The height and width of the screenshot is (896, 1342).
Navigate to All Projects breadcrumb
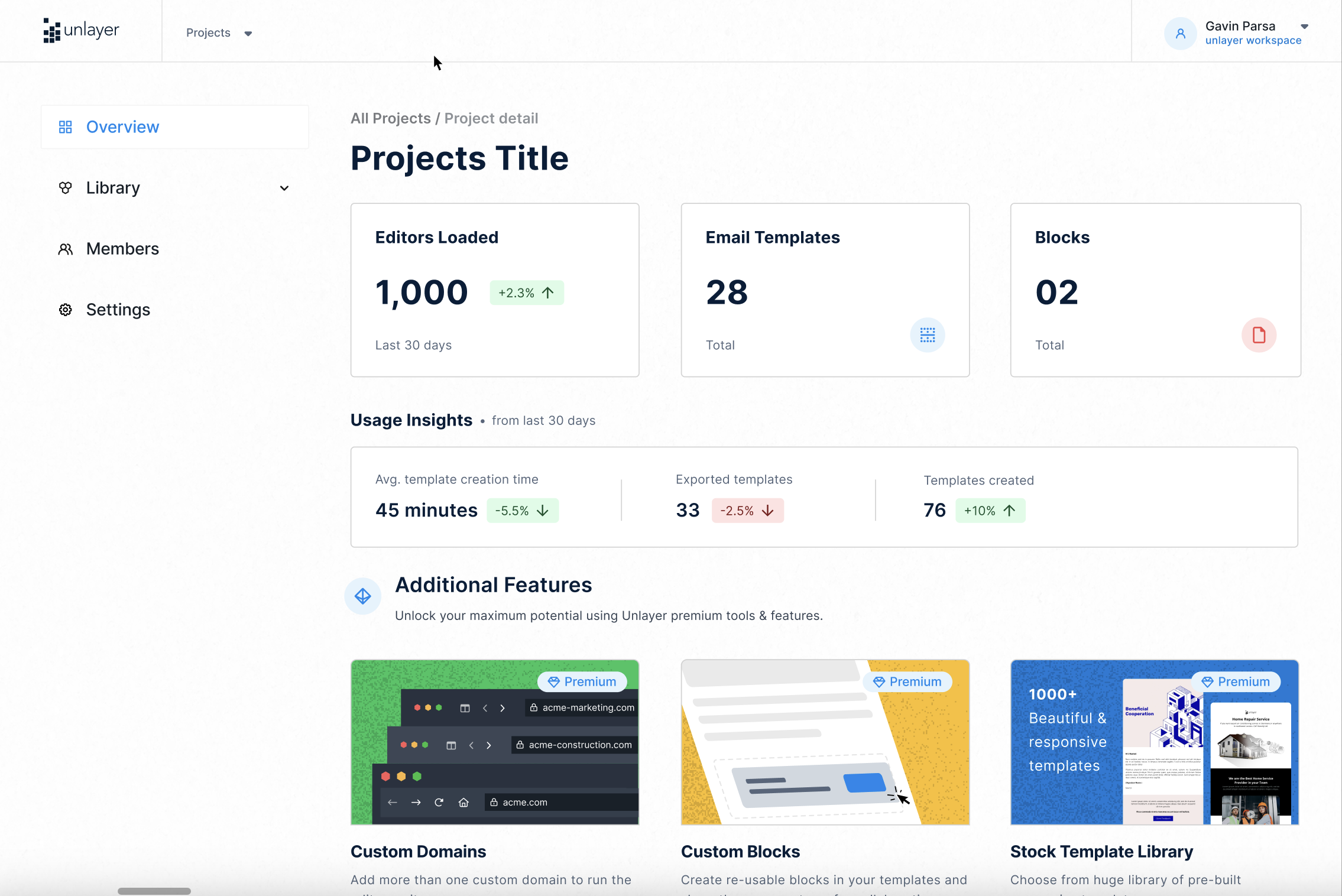(x=390, y=119)
